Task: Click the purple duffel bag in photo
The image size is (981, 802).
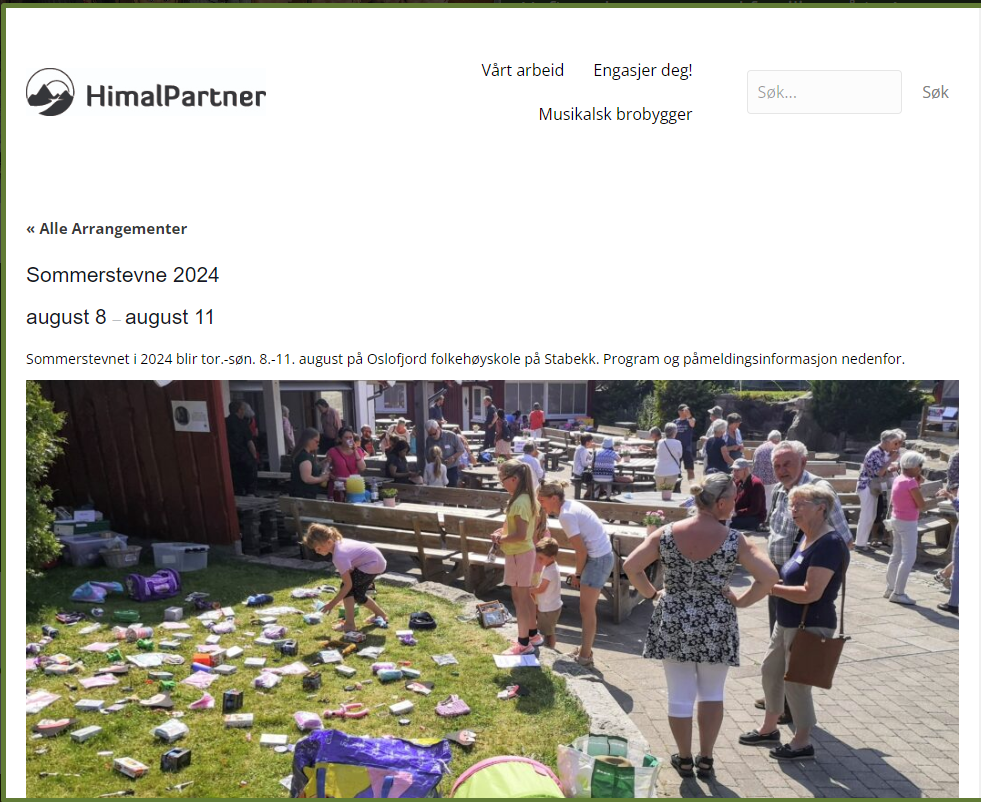Action: tap(154, 584)
